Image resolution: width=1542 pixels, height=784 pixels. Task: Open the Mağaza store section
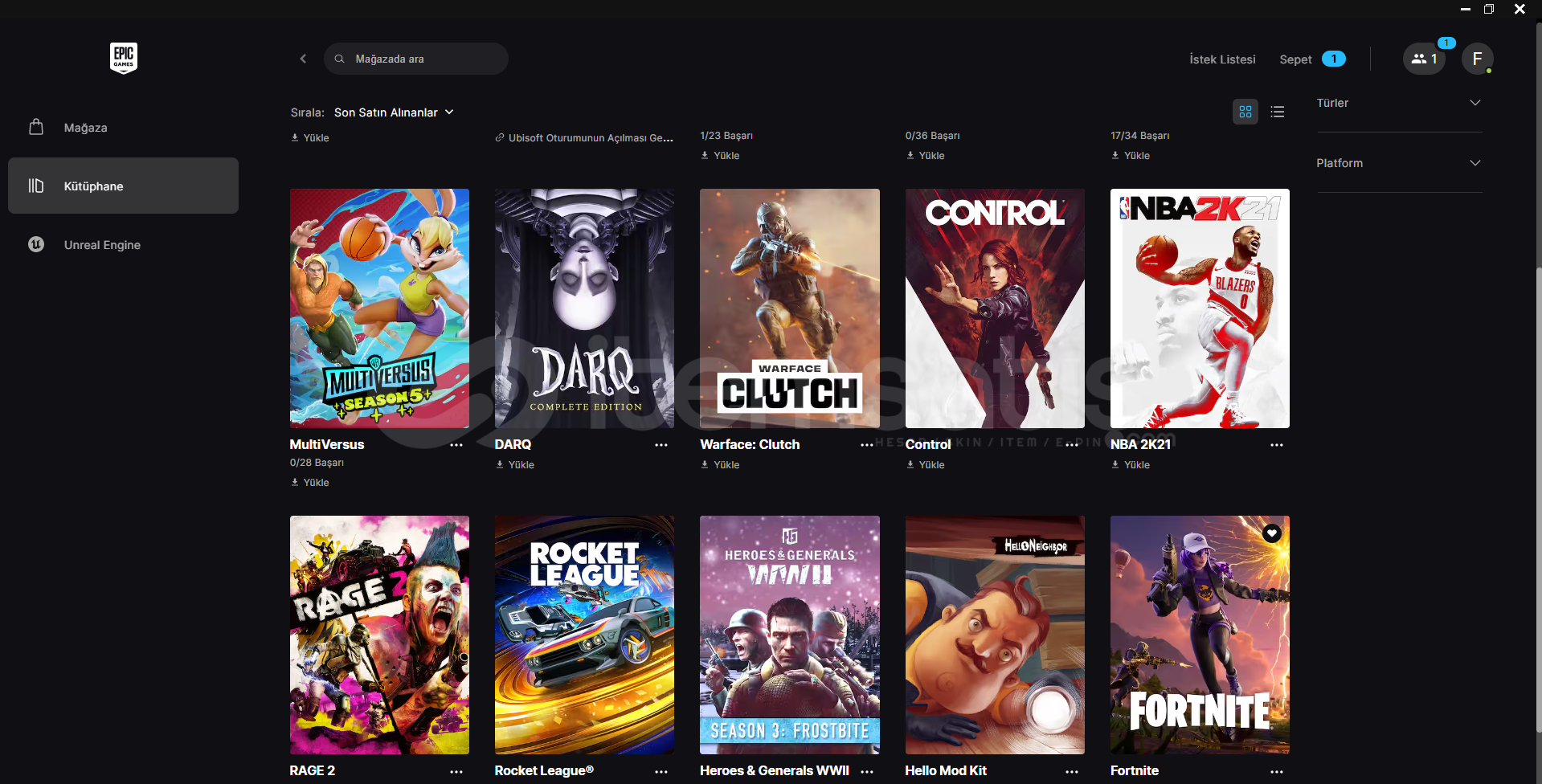click(x=123, y=127)
